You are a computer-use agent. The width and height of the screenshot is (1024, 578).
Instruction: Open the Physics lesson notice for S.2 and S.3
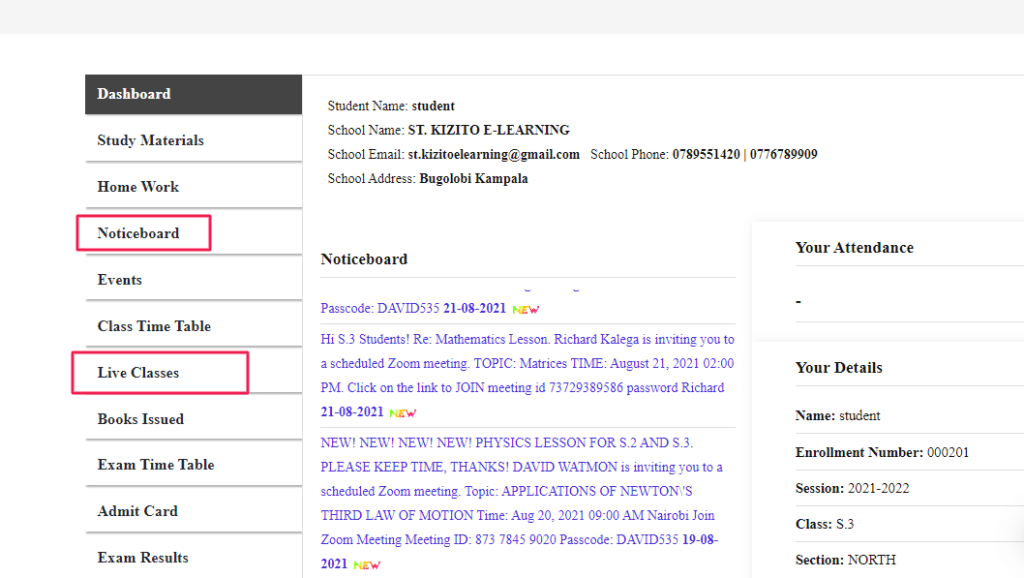[x=521, y=491]
